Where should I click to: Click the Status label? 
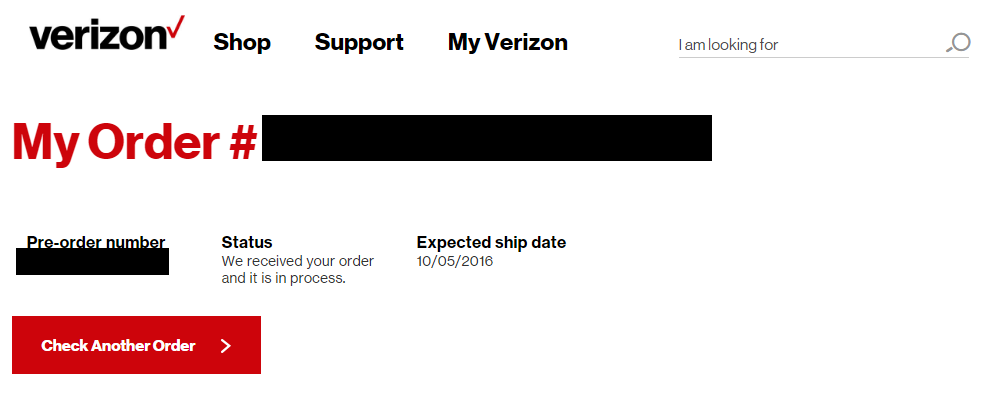247,242
